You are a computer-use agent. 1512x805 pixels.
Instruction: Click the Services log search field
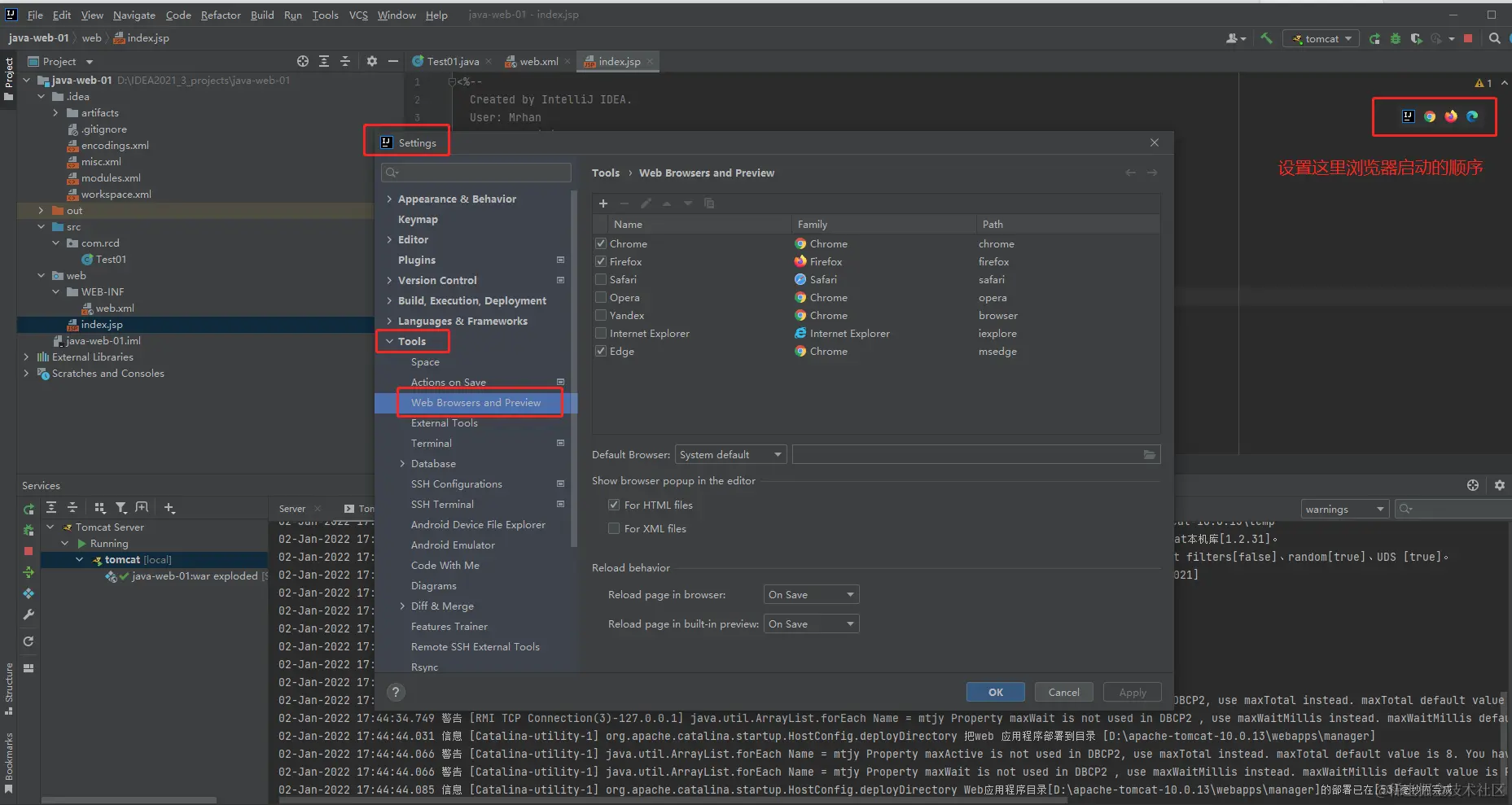(1453, 510)
